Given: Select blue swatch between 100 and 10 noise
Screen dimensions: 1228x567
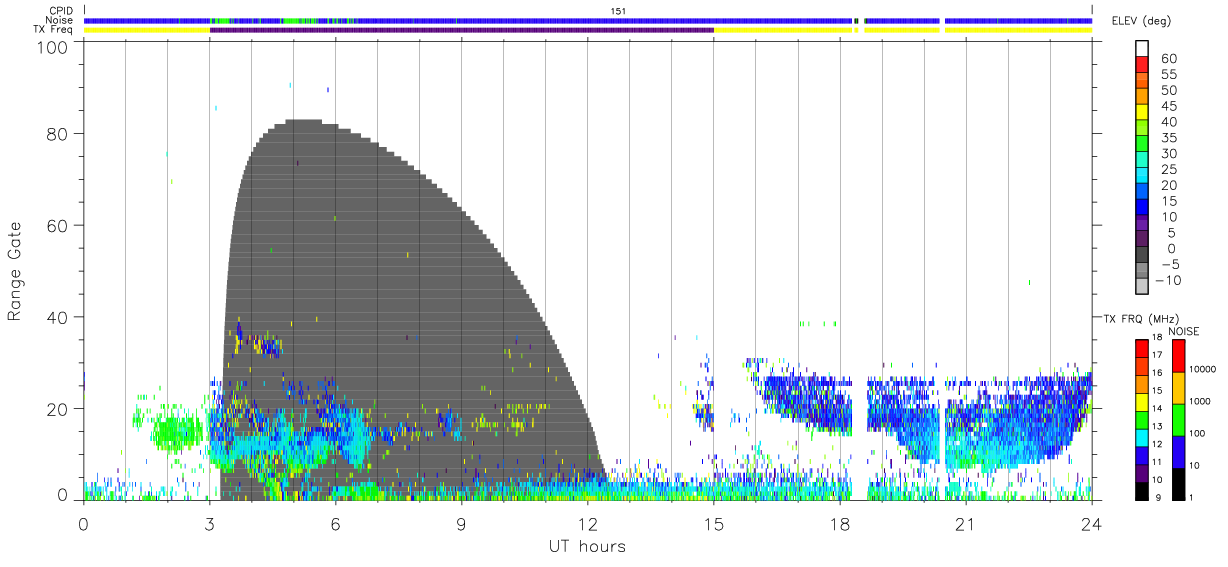Looking at the screenshot, I should click(x=1177, y=452).
